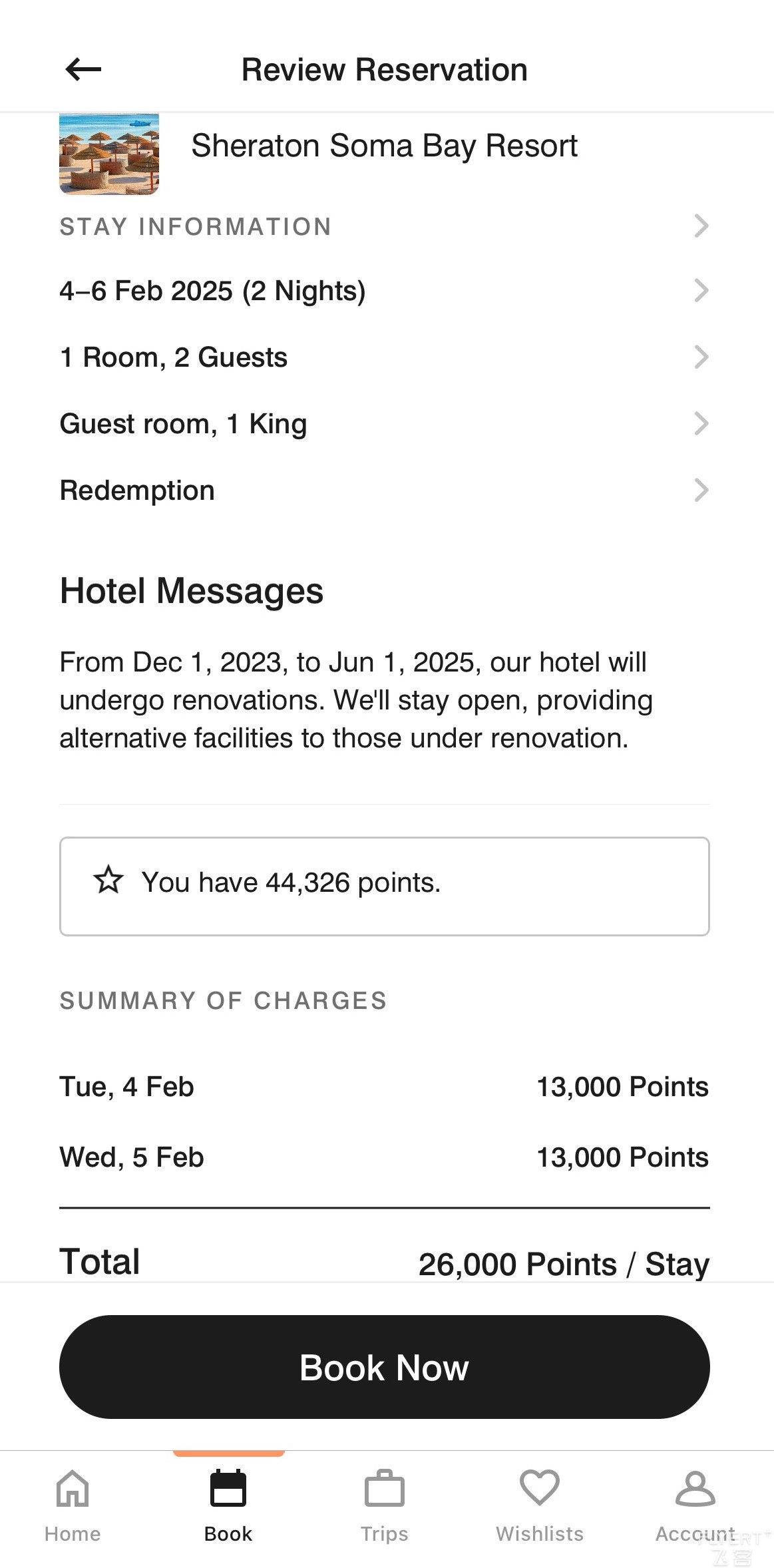The width and height of the screenshot is (774, 1568).
Task: Tap the Tue, 4 Feb charge row
Action: click(x=385, y=1087)
